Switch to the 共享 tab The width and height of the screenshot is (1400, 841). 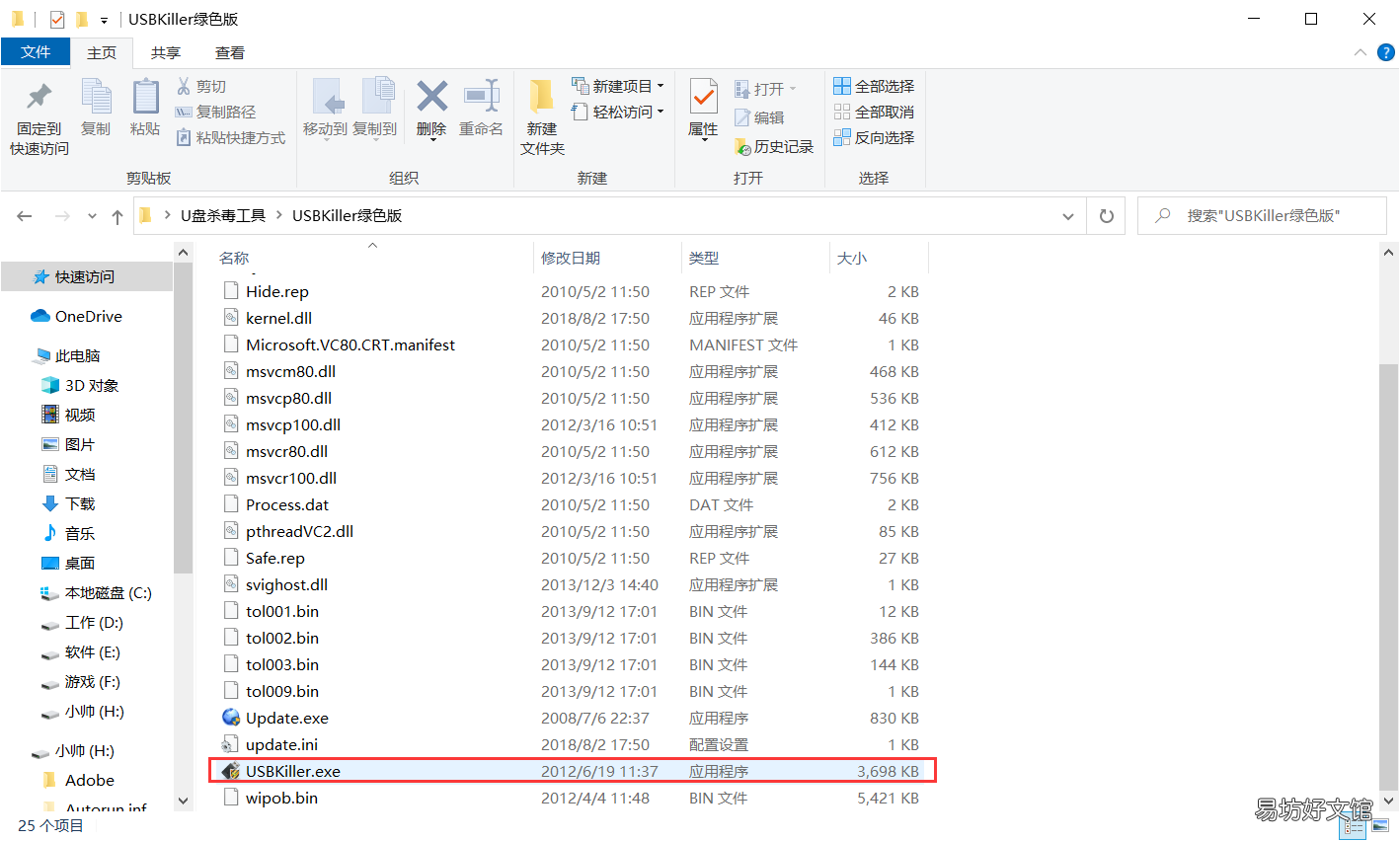click(x=166, y=52)
